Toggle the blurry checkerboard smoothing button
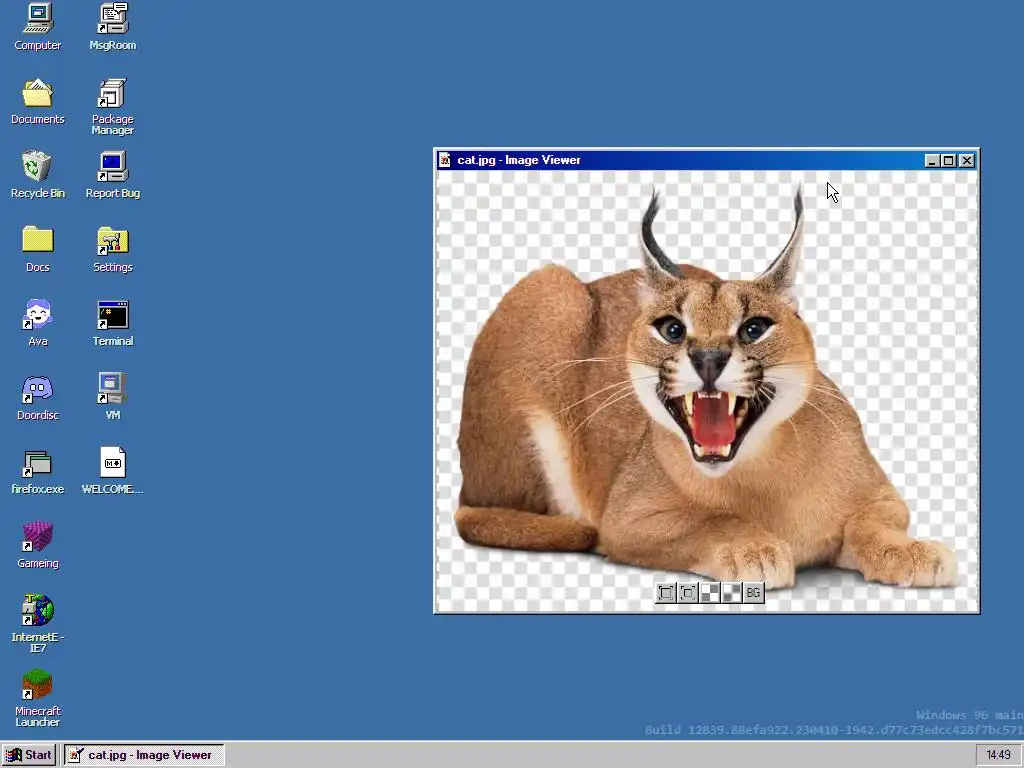1024x768 pixels. click(731, 592)
